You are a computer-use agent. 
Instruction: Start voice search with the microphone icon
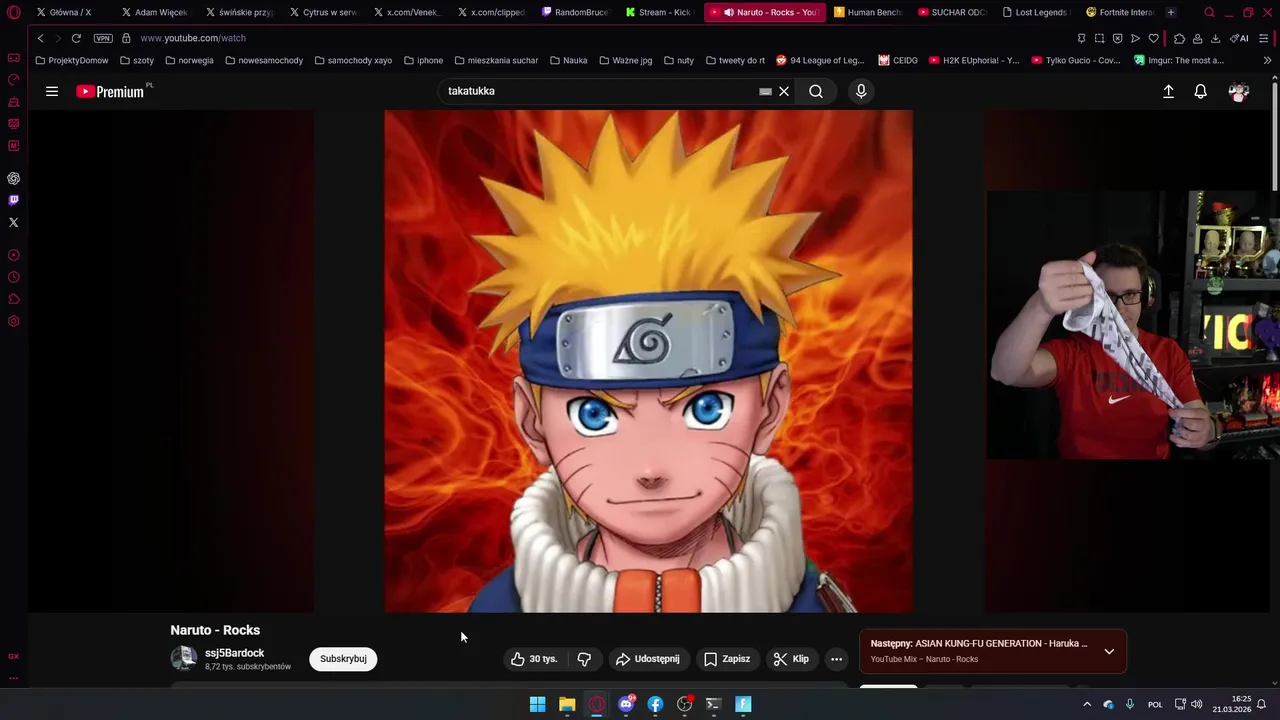(x=861, y=91)
